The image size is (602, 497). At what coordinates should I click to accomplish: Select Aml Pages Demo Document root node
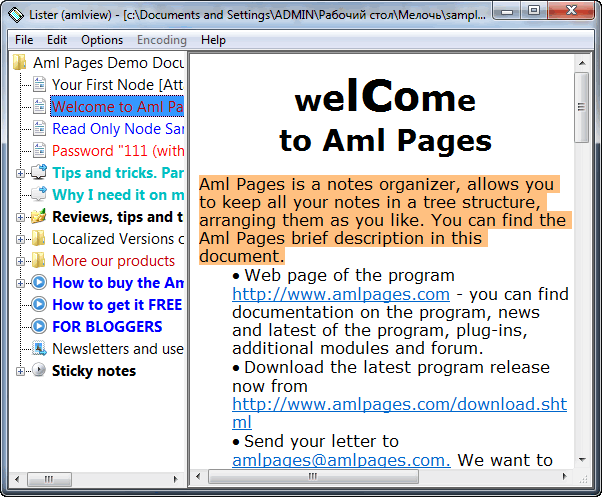tap(108, 63)
